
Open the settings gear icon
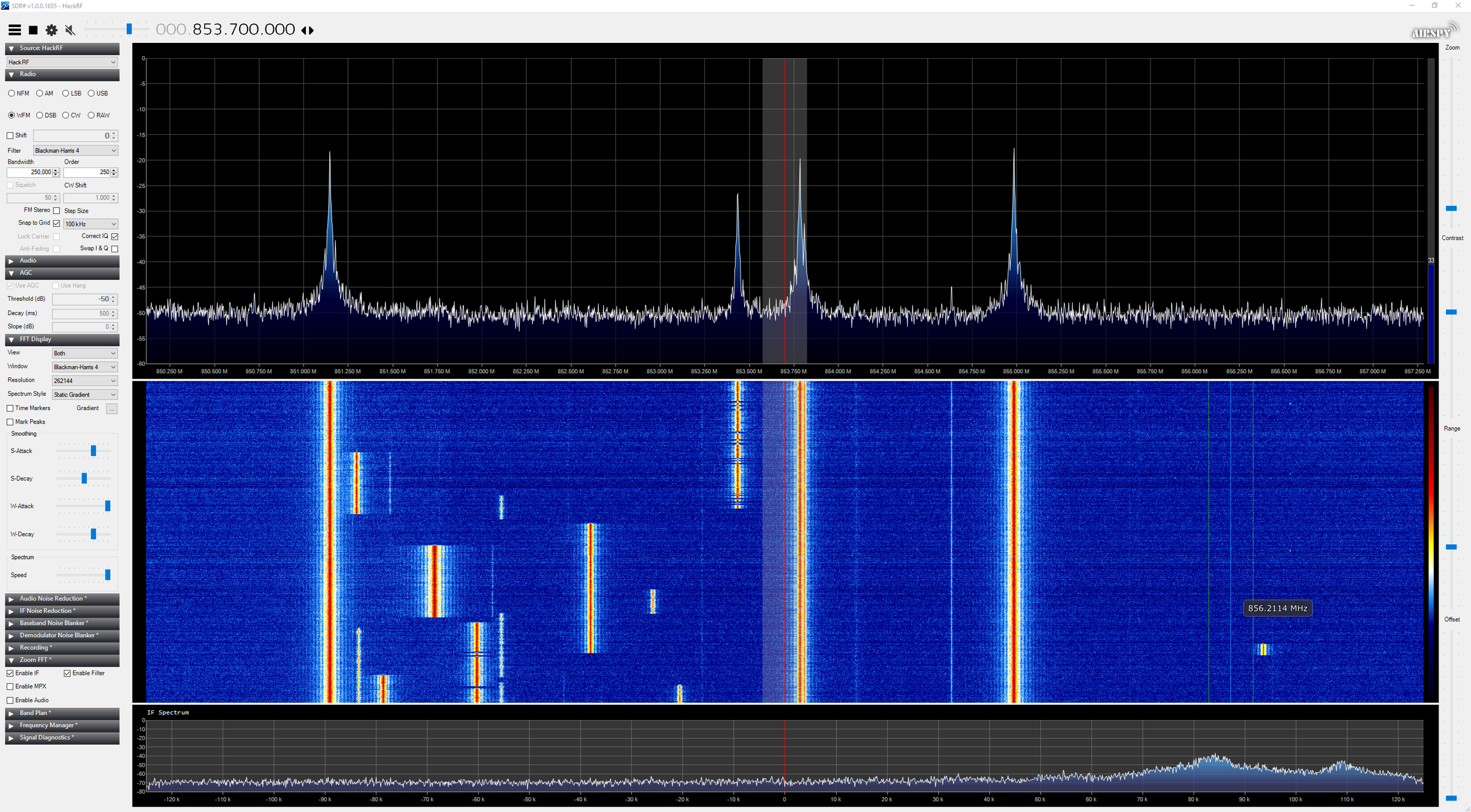(51, 30)
